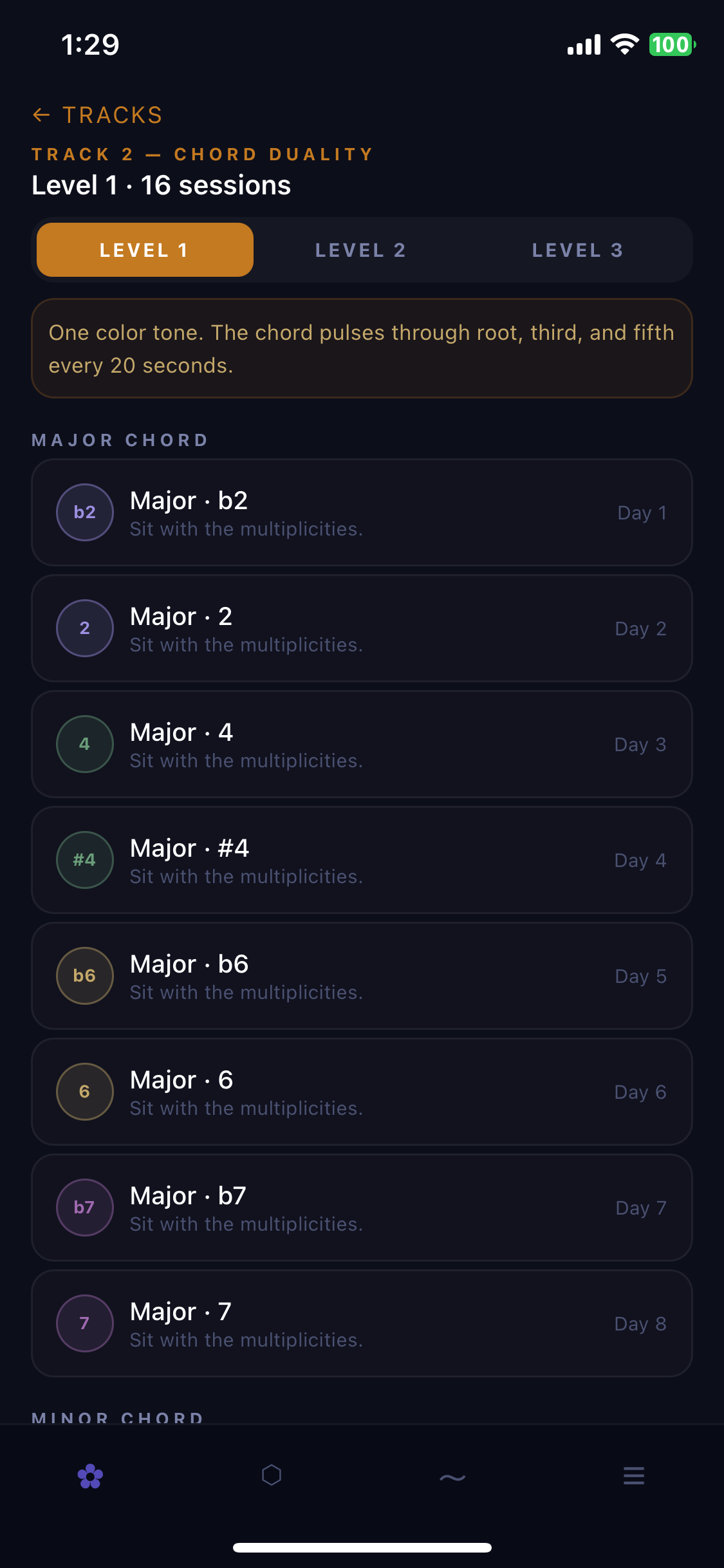This screenshot has height=1568, width=724.
Task: Tap the back arrow beside TRACKS
Action: tap(41, 115)
